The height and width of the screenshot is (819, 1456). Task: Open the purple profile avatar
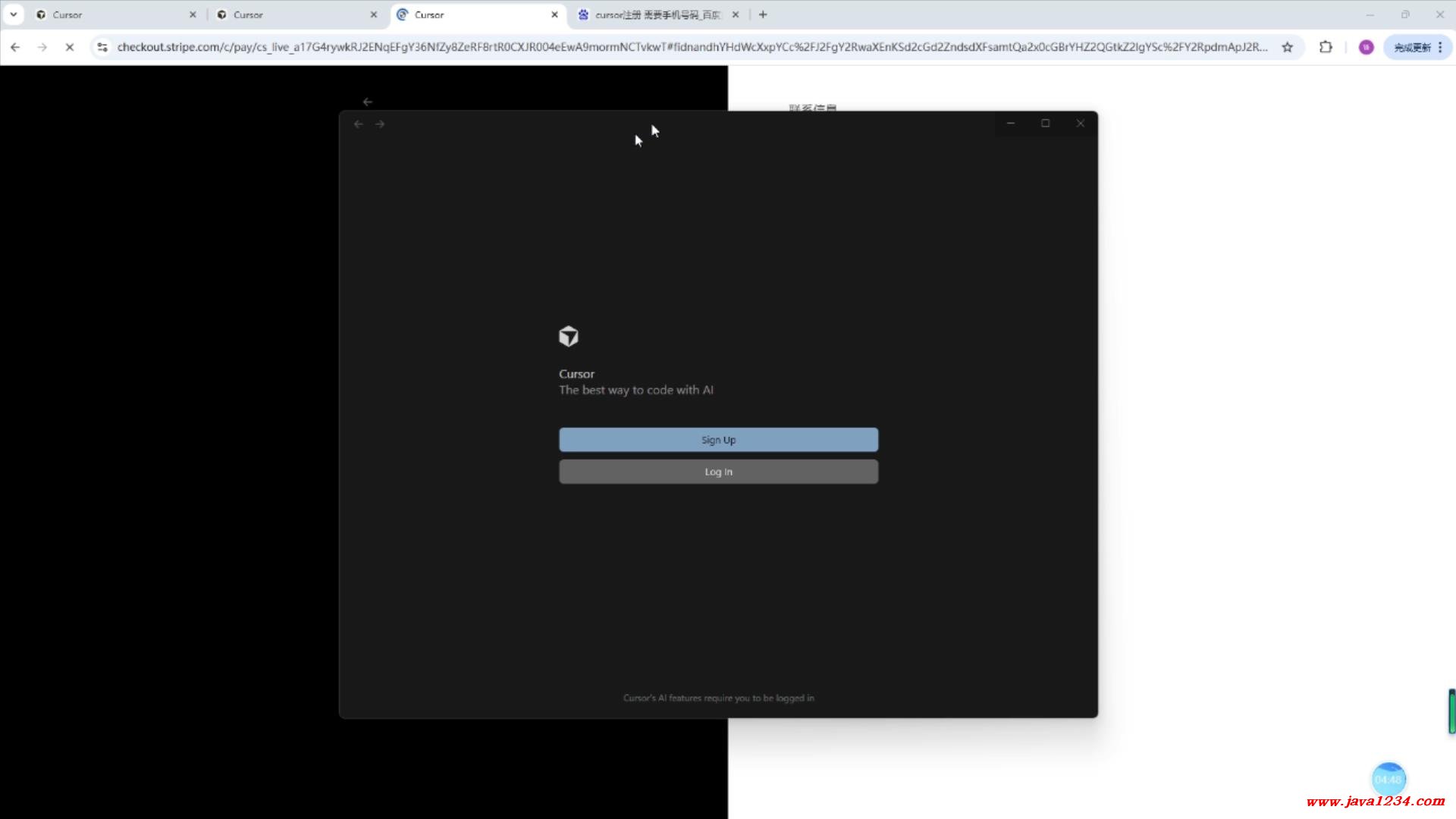(1366, 47)
